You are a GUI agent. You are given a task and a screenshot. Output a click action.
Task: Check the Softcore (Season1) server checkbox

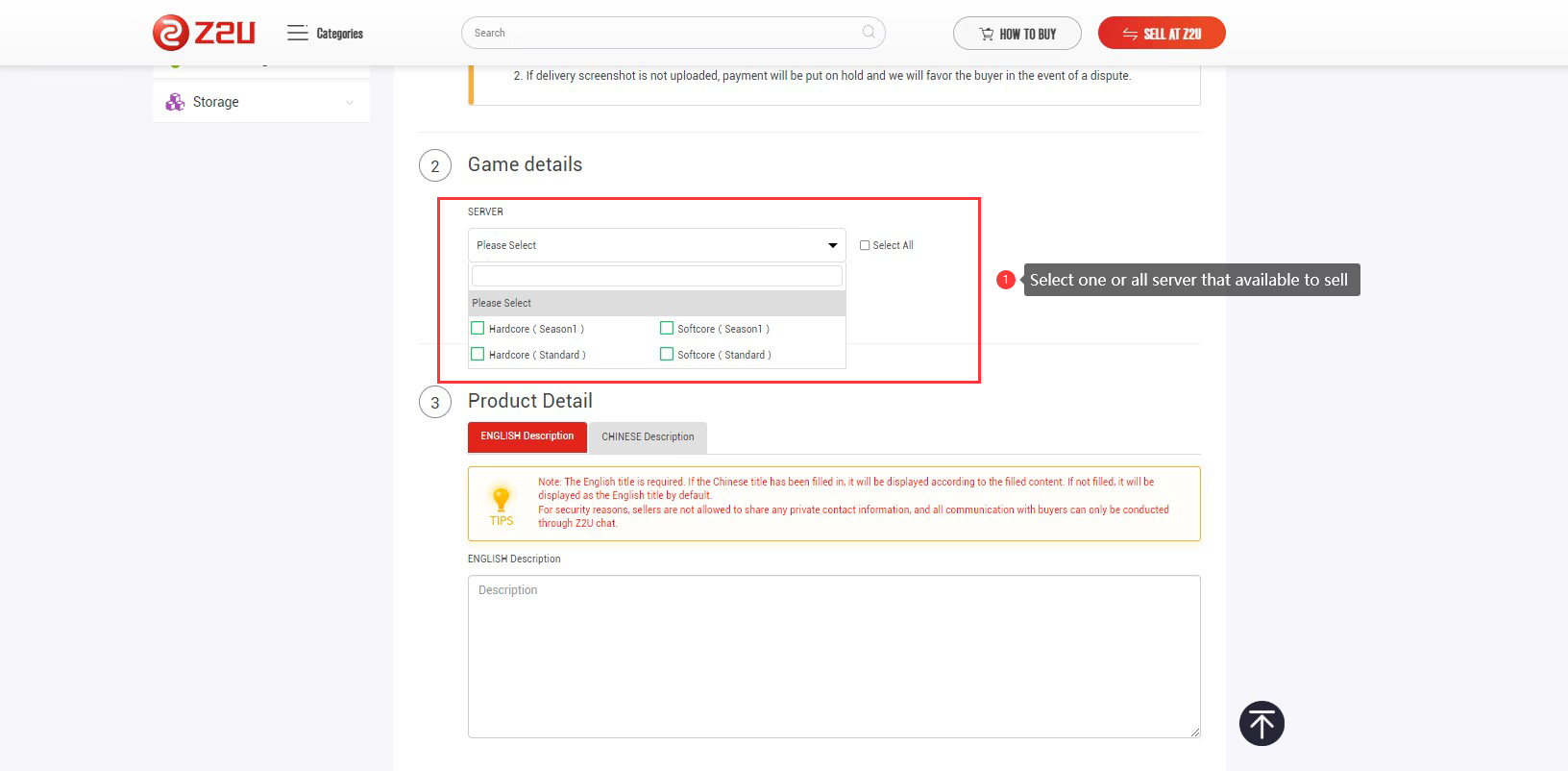click(667, 329)
